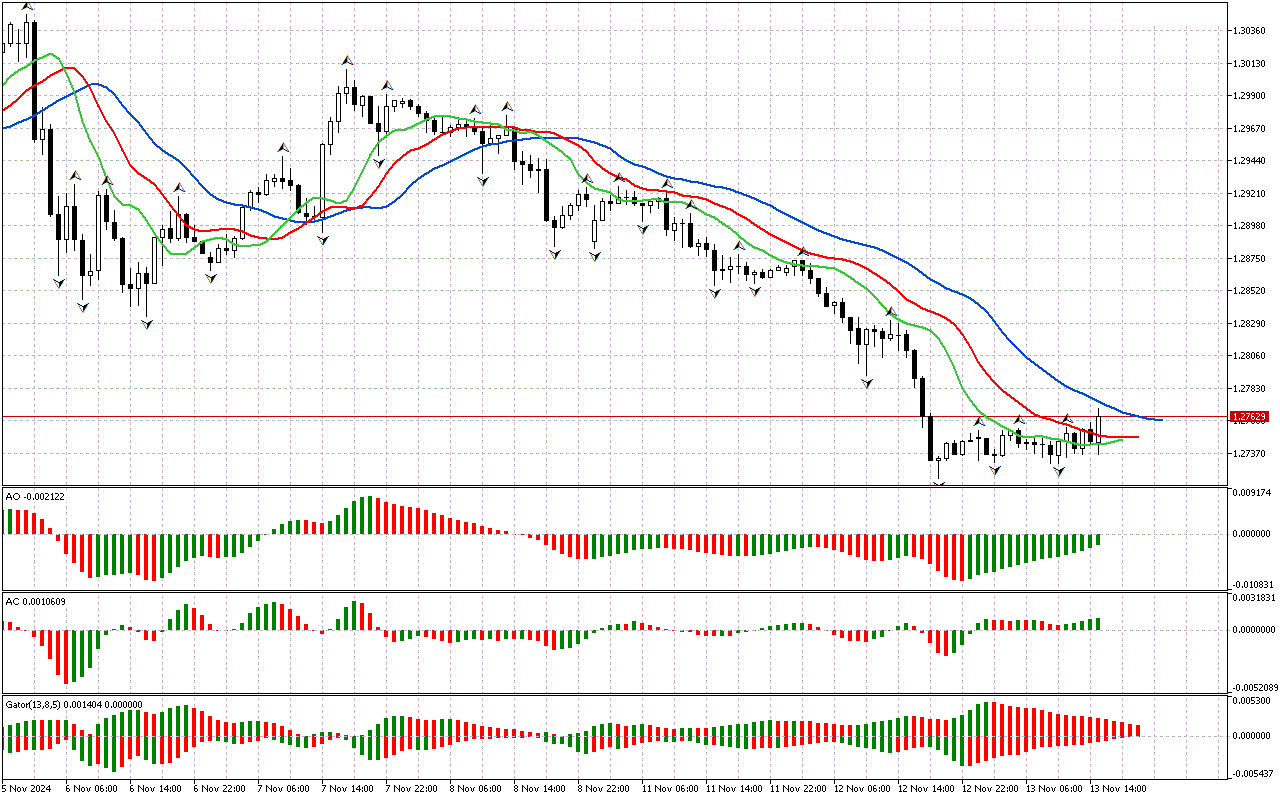Select the current price tag 1.27629
This screenshot has width=1280, height=800.
point(1250,416)
